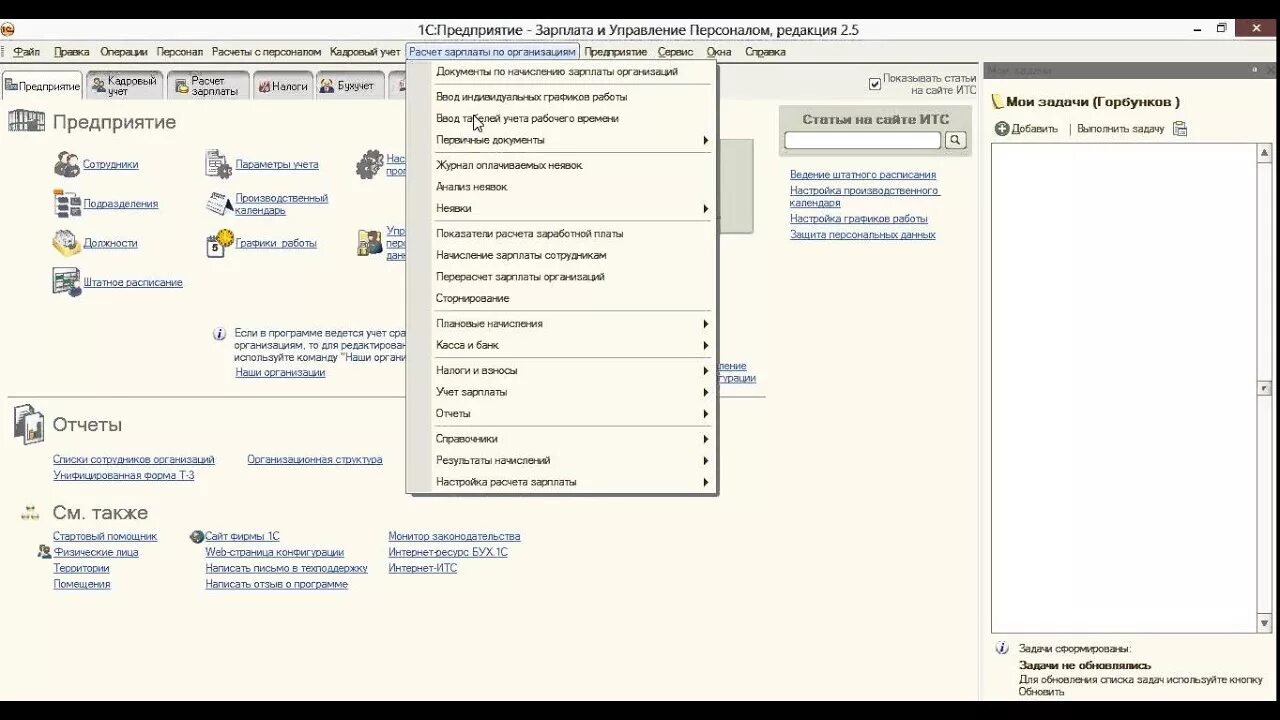The height and width of the screenshot is (720, 1280).
Task: Click the Должности icon
Action: (x=66, y=243)
